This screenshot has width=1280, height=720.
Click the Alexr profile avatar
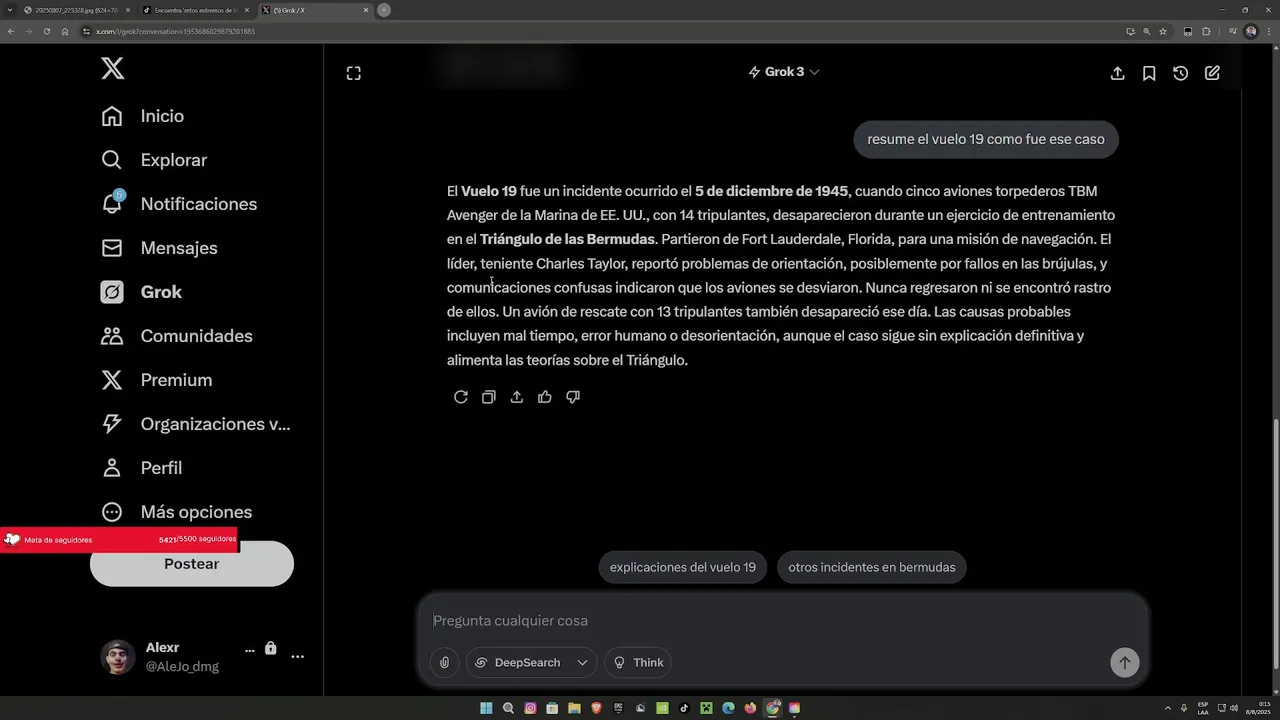click(118, 657)
